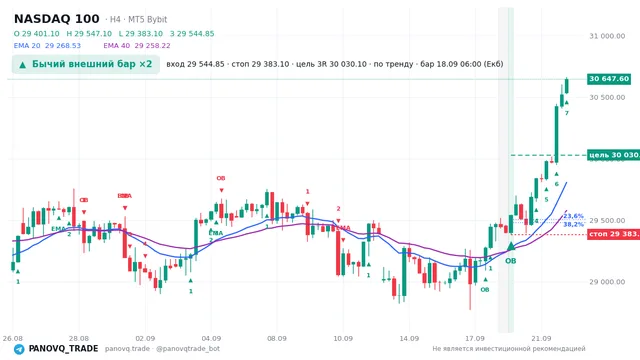640x360 pixels.
Task: Click the Telegram logo icon beside PANOVQ_TRADE
Action: click(19, 349)
